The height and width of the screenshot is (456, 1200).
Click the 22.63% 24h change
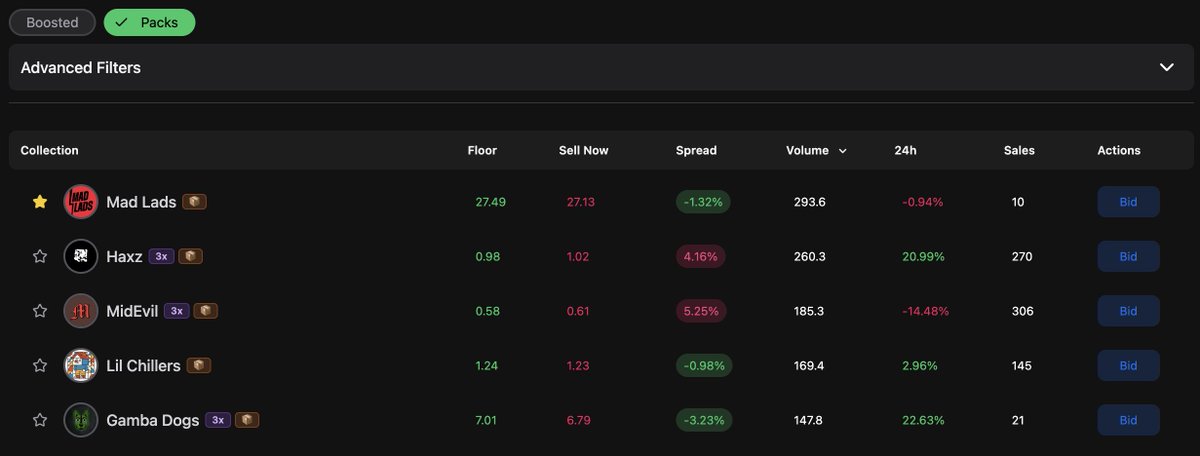point(923,420)
